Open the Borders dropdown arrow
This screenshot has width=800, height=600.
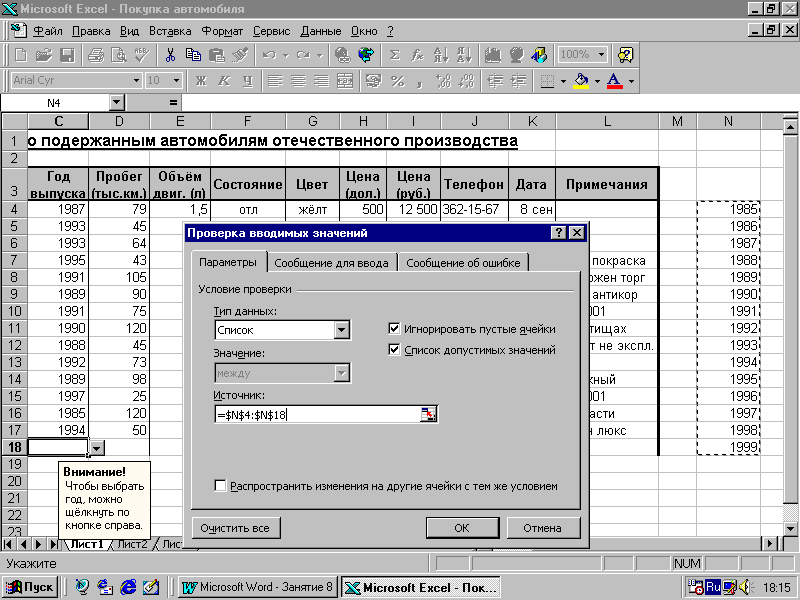563,81
